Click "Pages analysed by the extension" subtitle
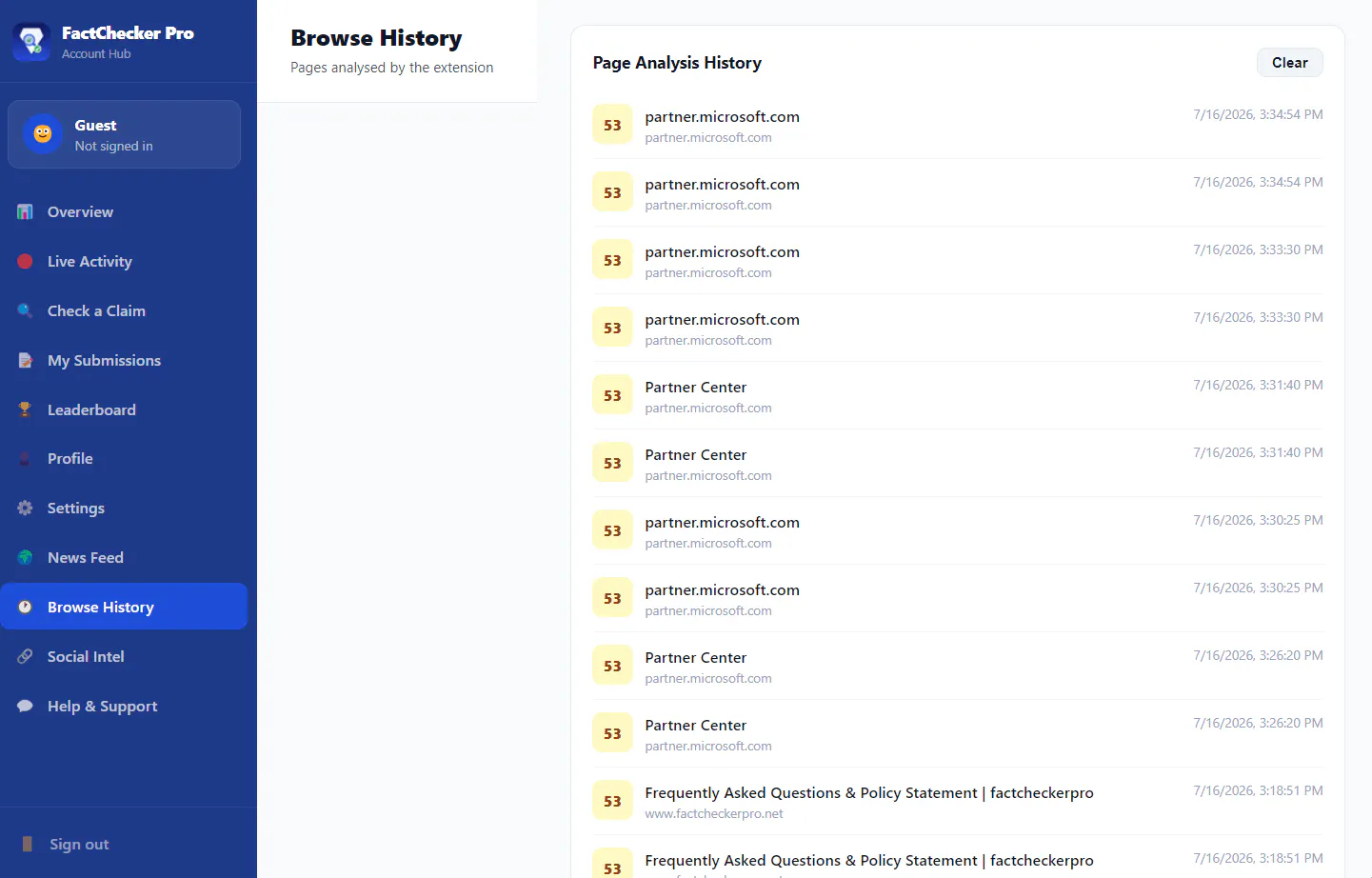Viewport: 1372px width, 878px height. click(391, 68)
